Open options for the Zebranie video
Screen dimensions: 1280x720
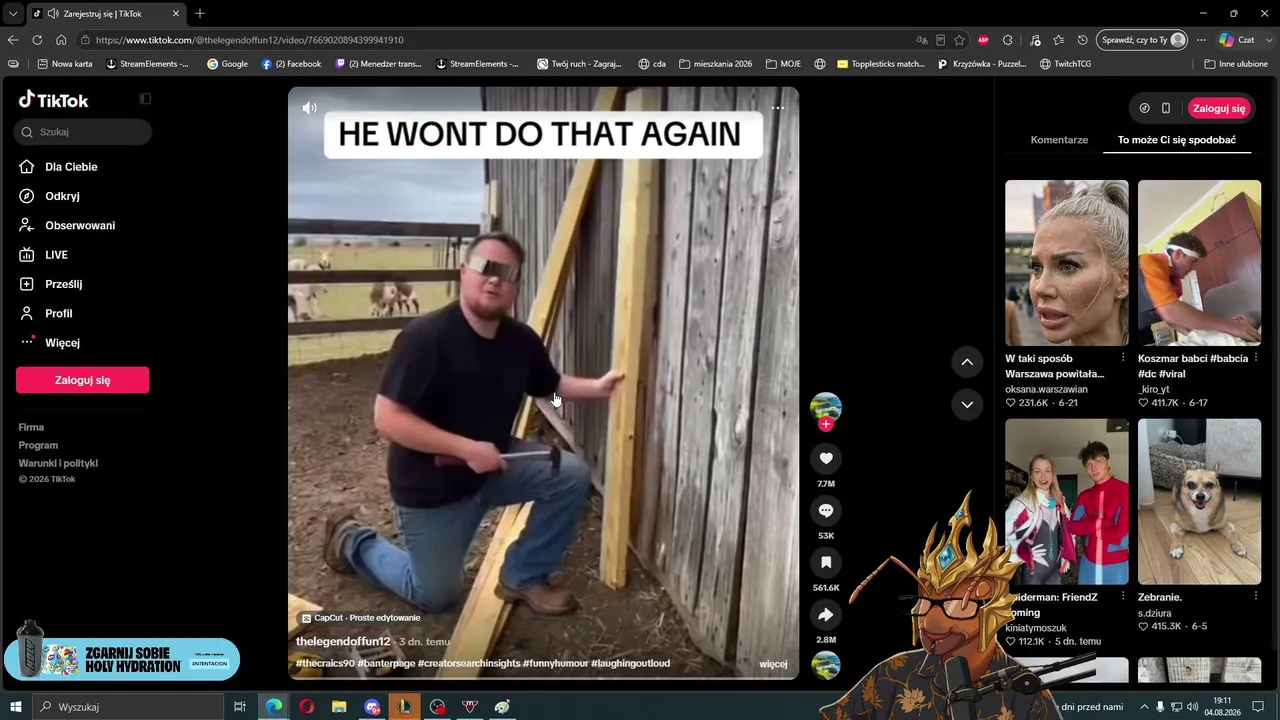coord(1256,597)
